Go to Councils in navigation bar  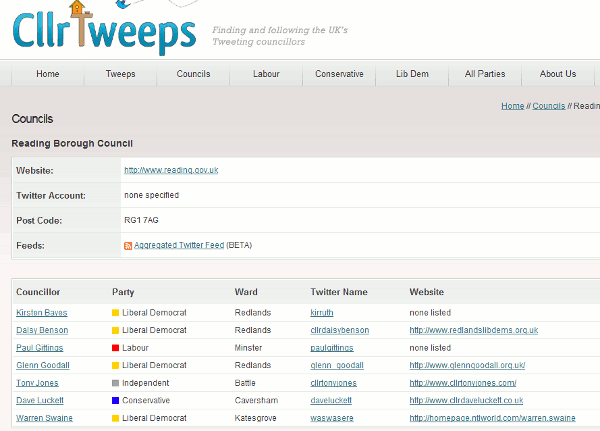(x=193, y=74)
